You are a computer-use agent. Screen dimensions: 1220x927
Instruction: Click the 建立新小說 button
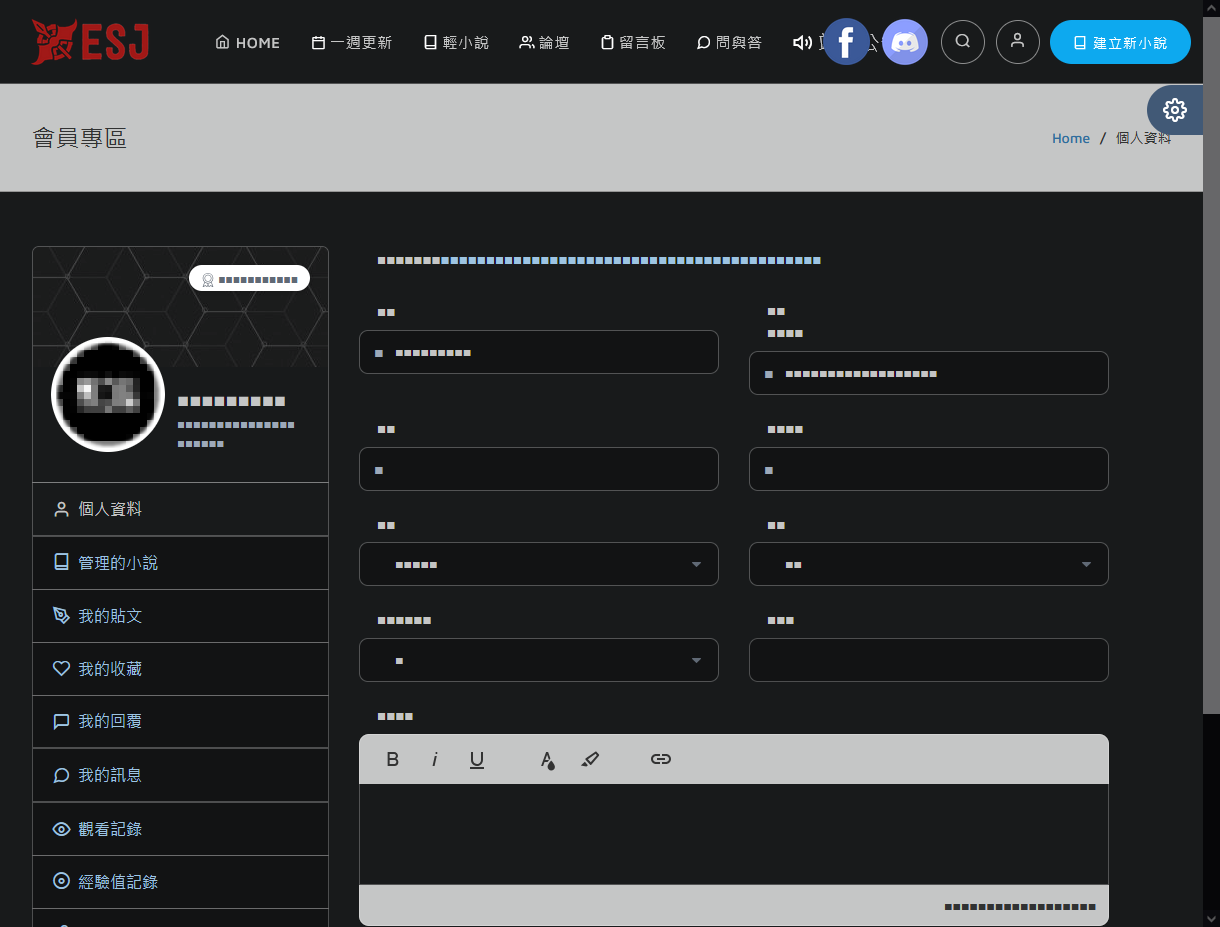[x=1120, y=43]
